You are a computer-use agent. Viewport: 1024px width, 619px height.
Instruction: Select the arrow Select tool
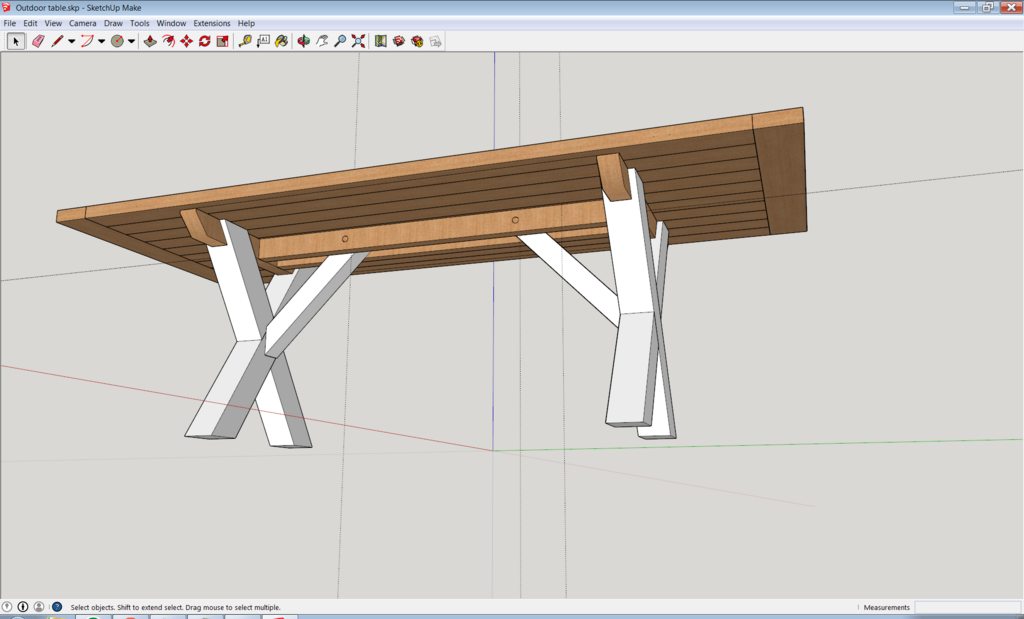pyautogui.click(x=16, y=41)
